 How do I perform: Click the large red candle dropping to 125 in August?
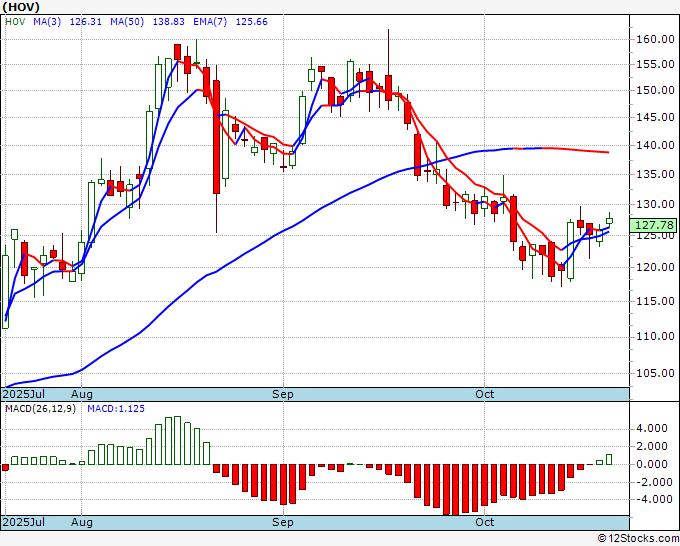coord(216,137)
